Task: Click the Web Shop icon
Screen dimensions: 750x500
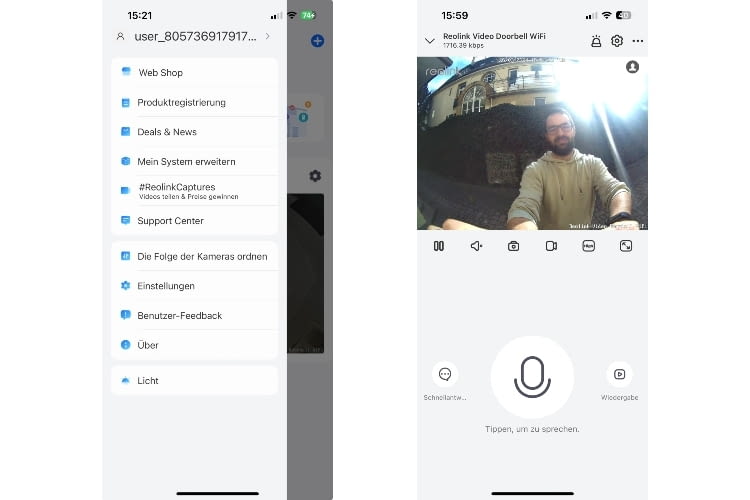Action: click(126, 72)
